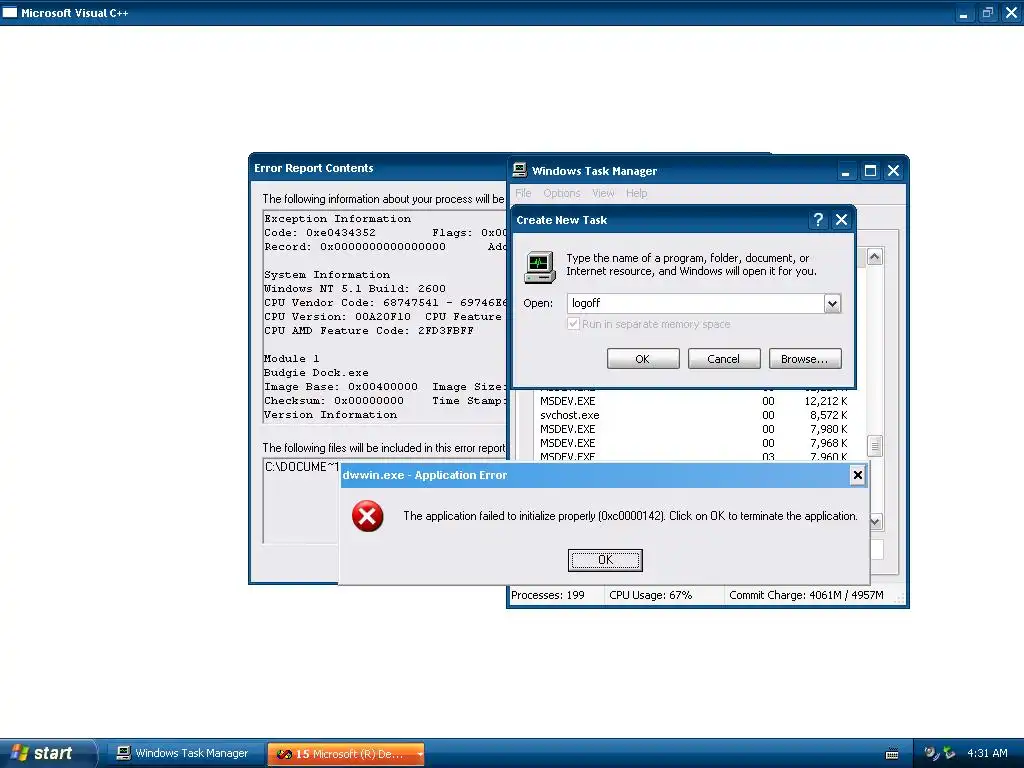The width and height of the screenshot is (1024, 768).
Task: Open the Start menu
Action: [x=48, y=753]
